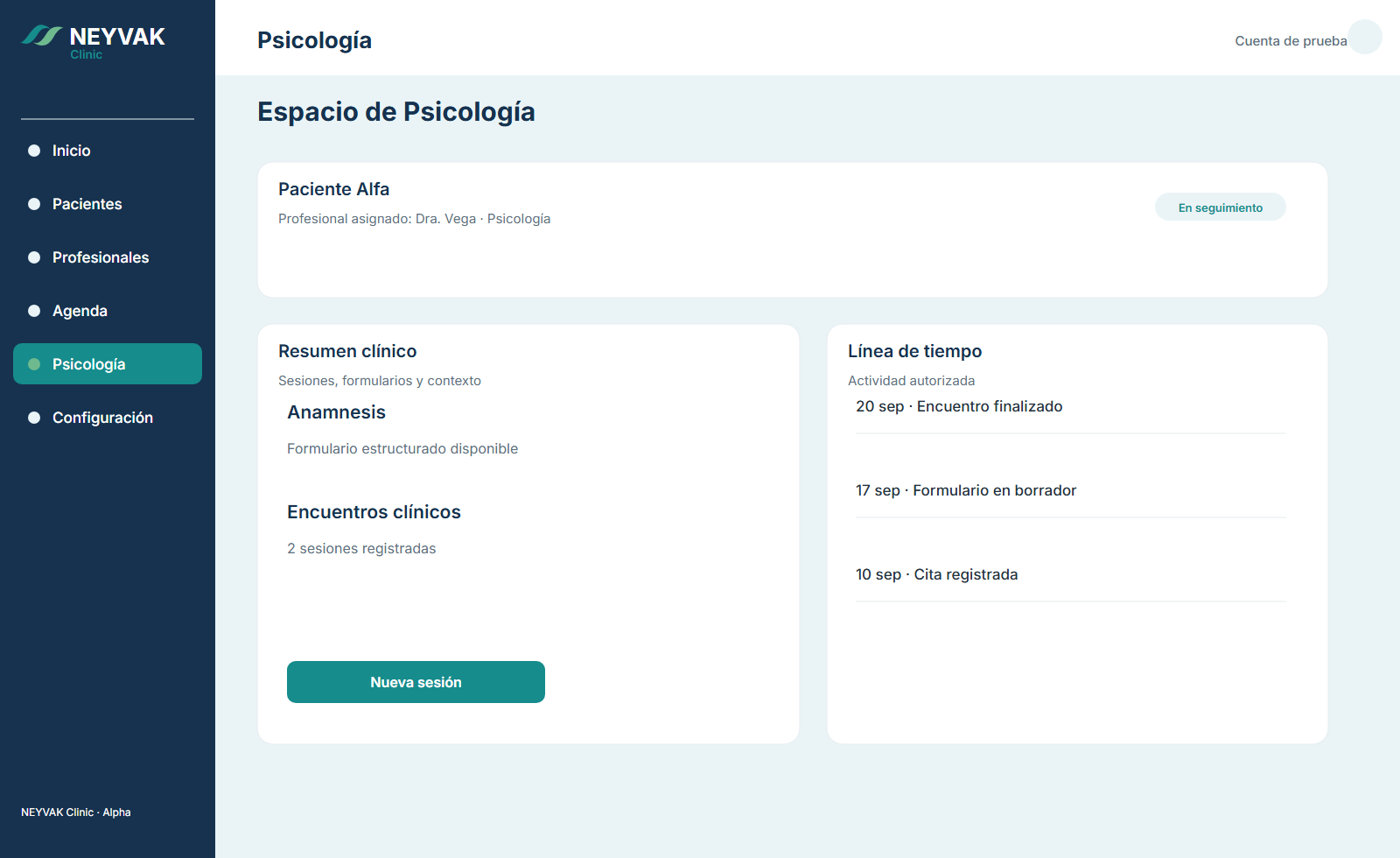Open the Pacientes section
Screen dimensions: 1400x858
click(108, 204)
